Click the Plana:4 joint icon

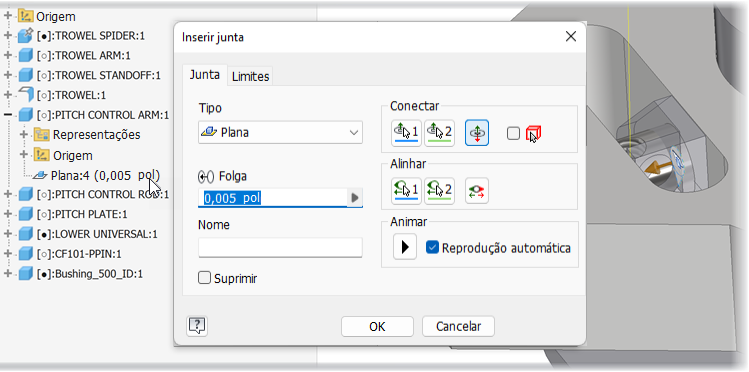41,176
